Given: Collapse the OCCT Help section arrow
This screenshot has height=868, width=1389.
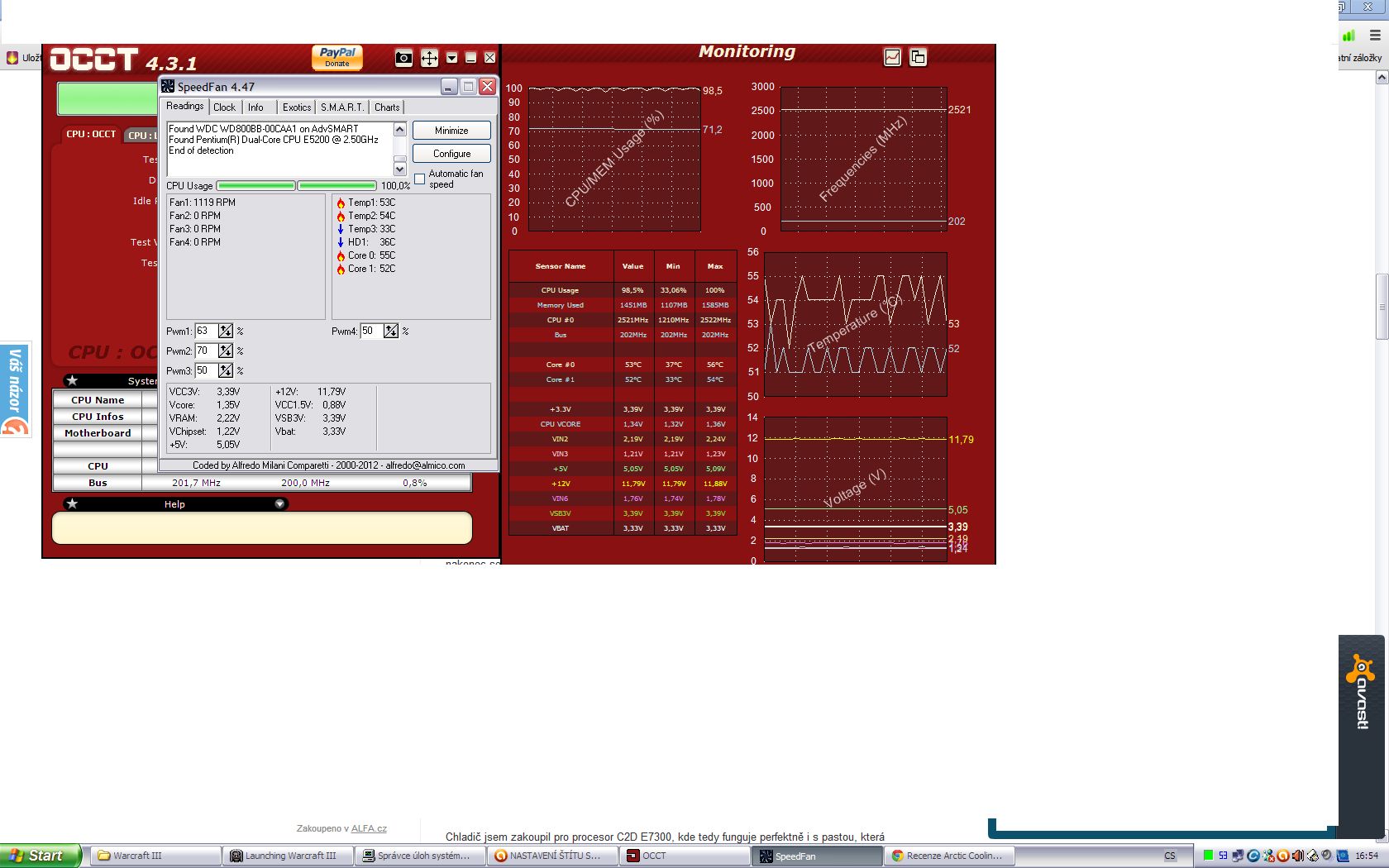Looking at the screenshot, I should point(279,503).
